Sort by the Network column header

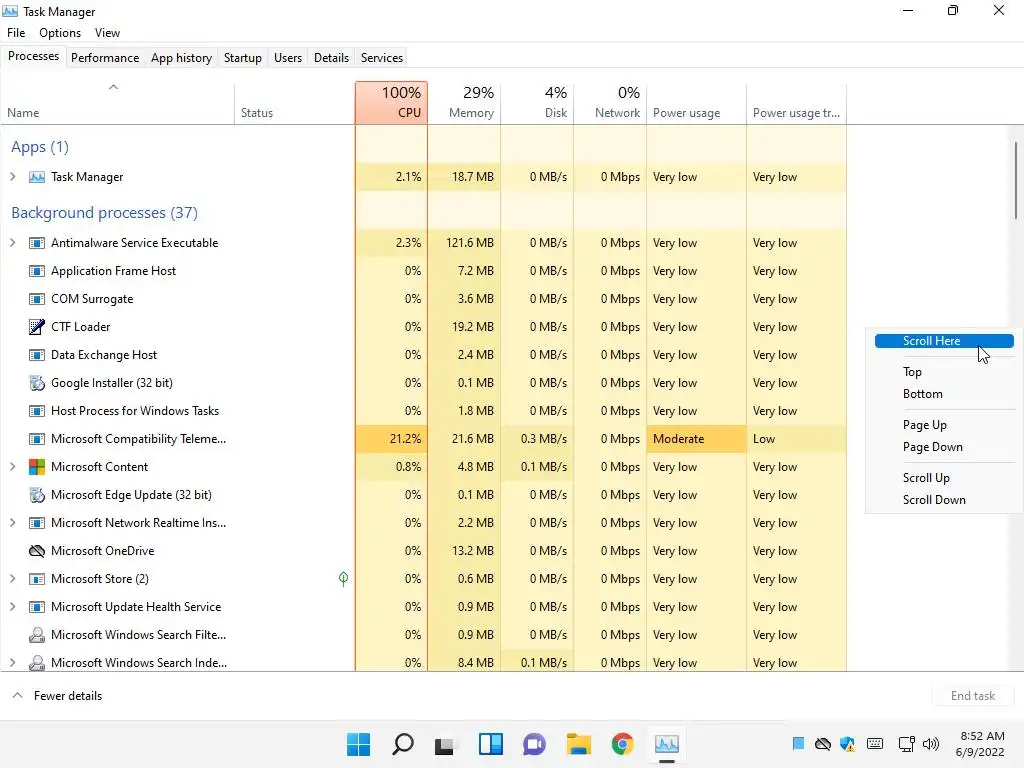610,103
